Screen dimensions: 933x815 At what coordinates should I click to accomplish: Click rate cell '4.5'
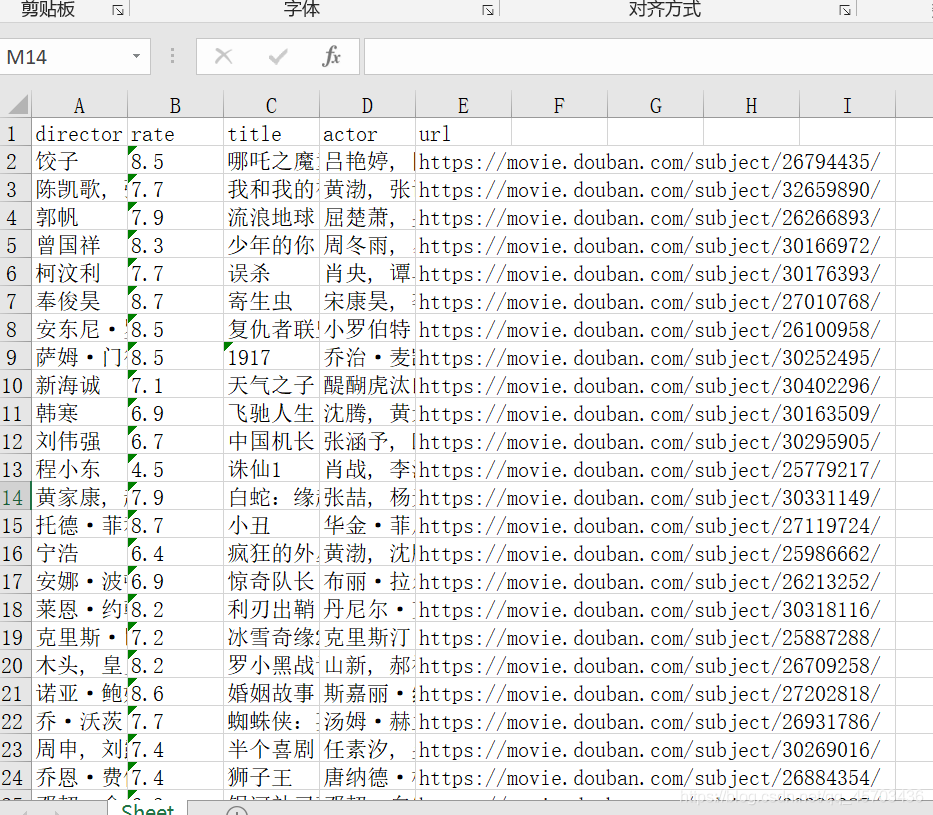(x=175, y=469)
